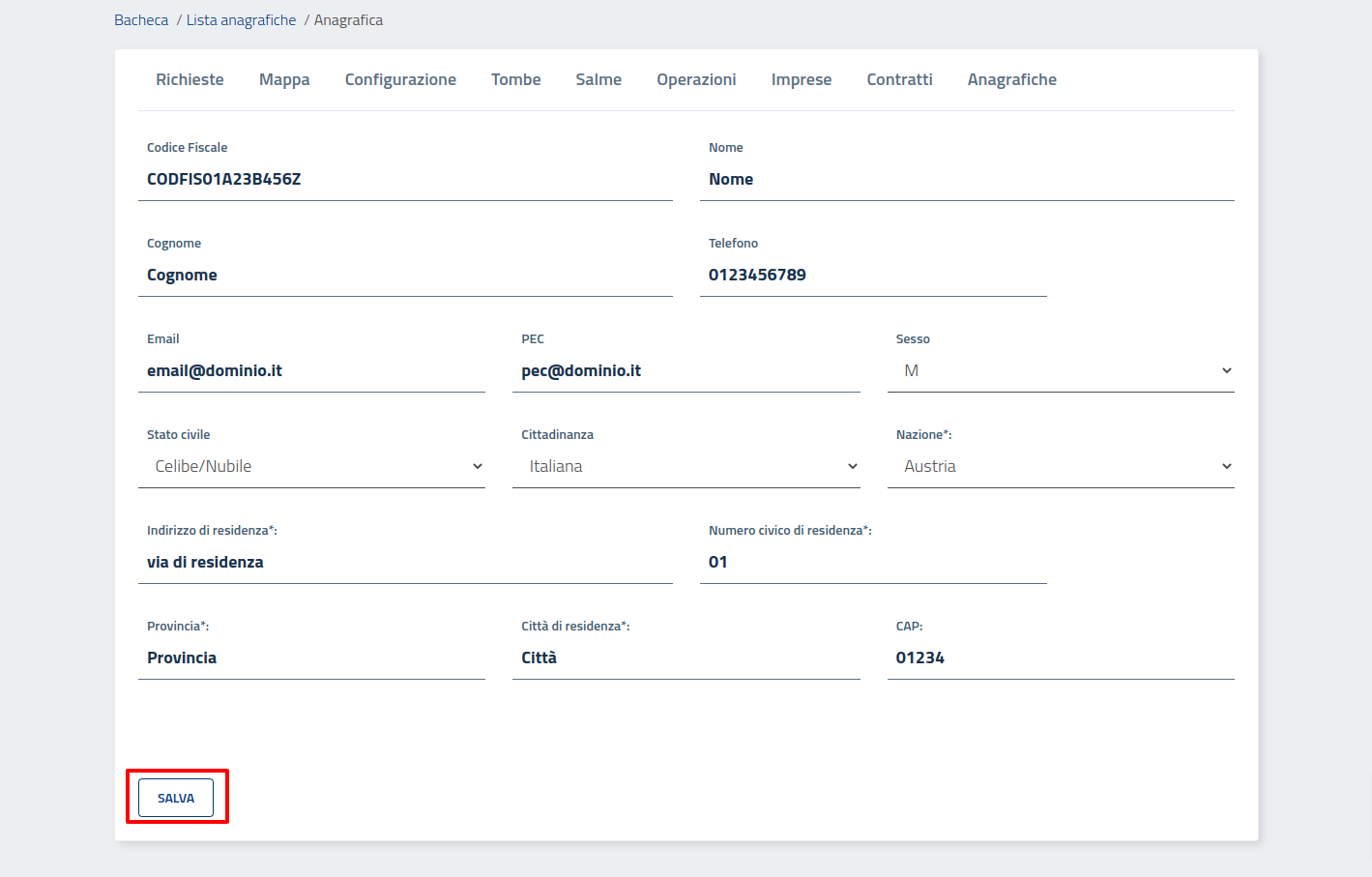This screenshot has height=877, width=1372.
Task: Go to the Configurazione tab
Action: coord(400,79)
